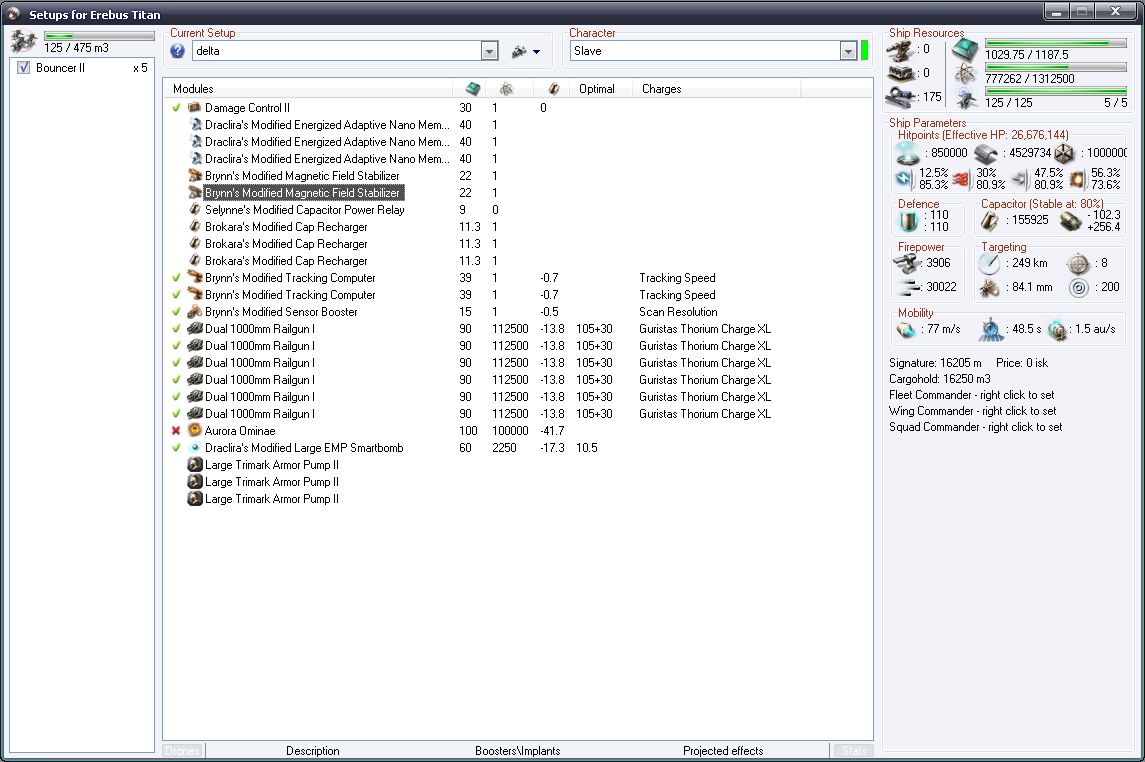
Task: Click the drone bay 125 / 475 m3 bar
Action: (99, 35)
